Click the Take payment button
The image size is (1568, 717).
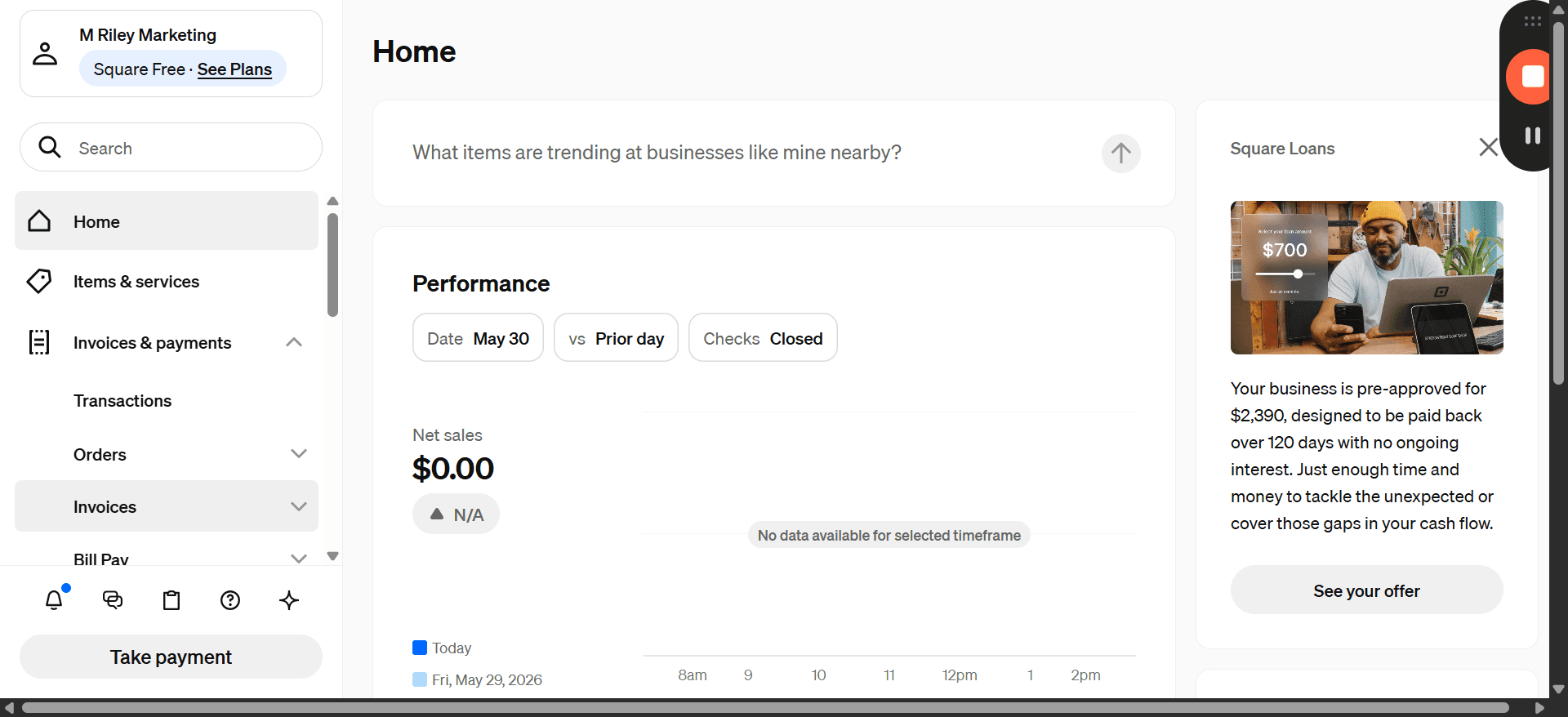pos(171,657)
